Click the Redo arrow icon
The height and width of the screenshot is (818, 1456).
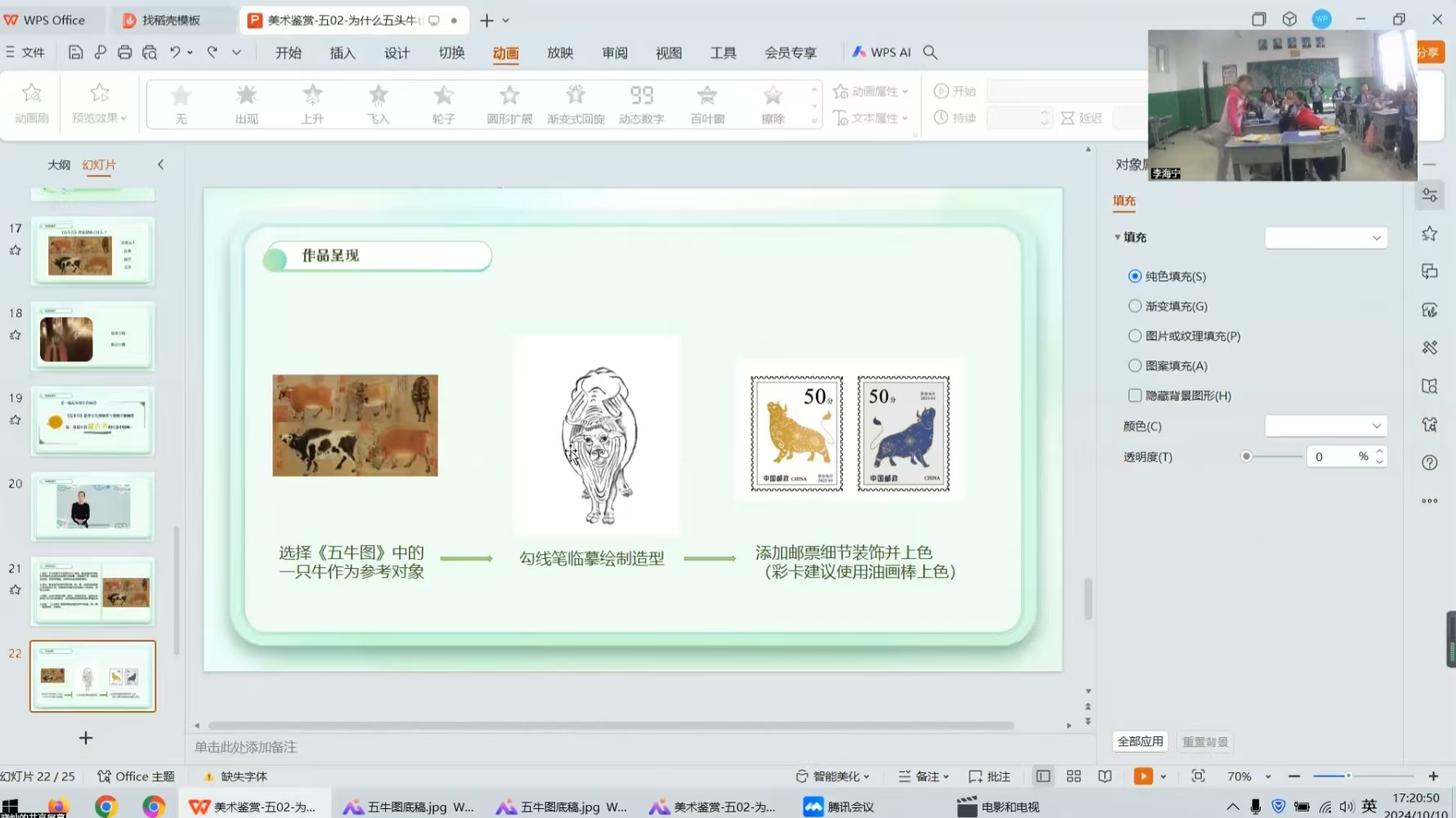[213, 52]
